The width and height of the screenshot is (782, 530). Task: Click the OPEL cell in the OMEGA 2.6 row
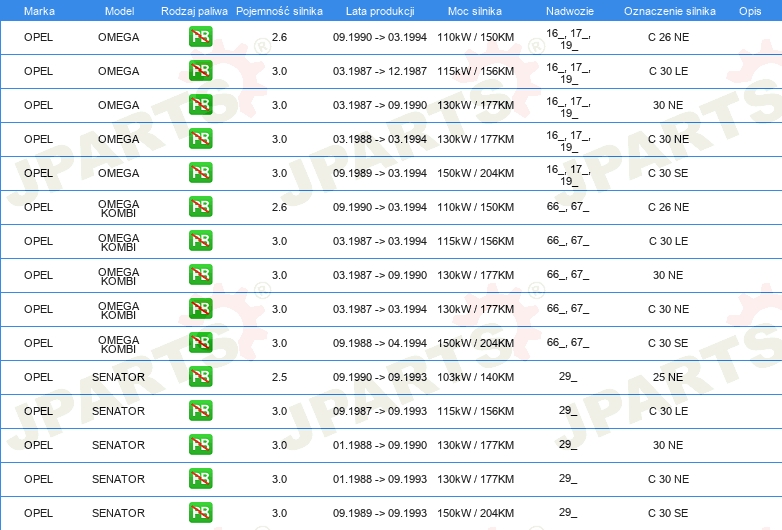(x=38, y=37)
